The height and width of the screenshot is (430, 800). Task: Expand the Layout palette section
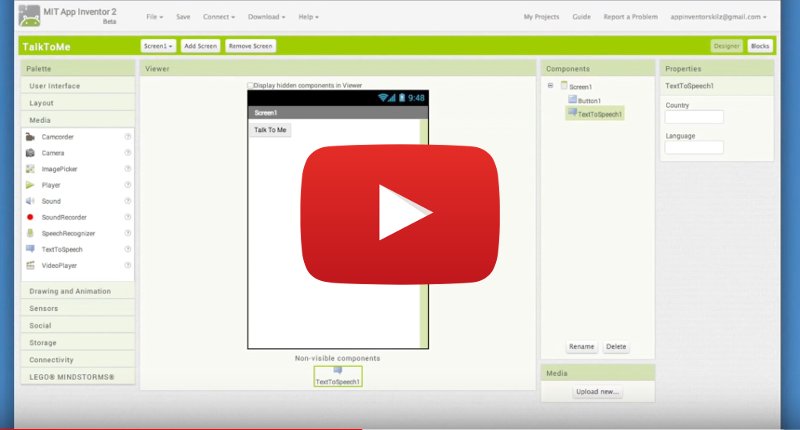[x=78, y=103]
